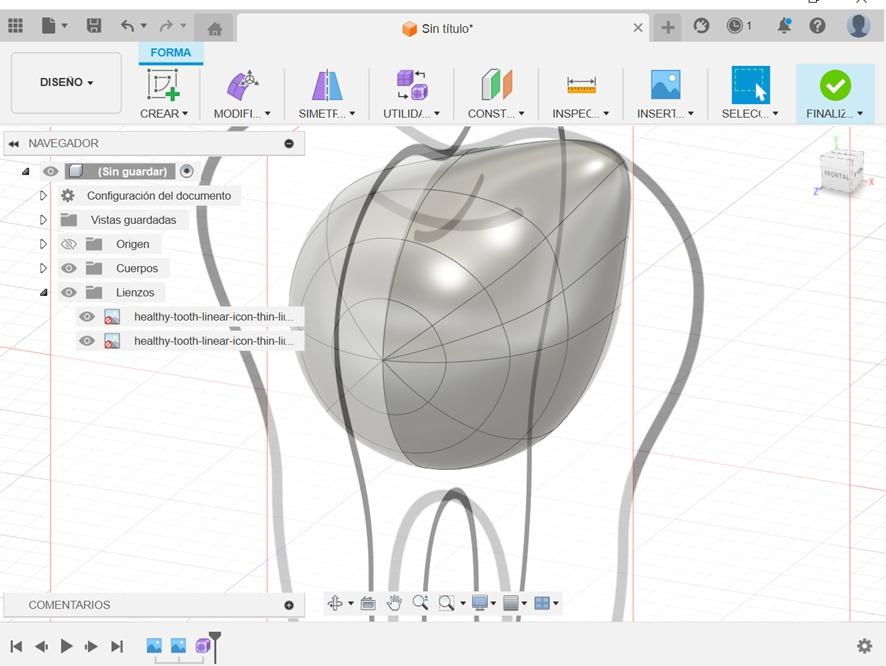Expand the Vistas guardadas node
Image resolution: width=886 pixels, height=666 pixels.
(44, 220)
